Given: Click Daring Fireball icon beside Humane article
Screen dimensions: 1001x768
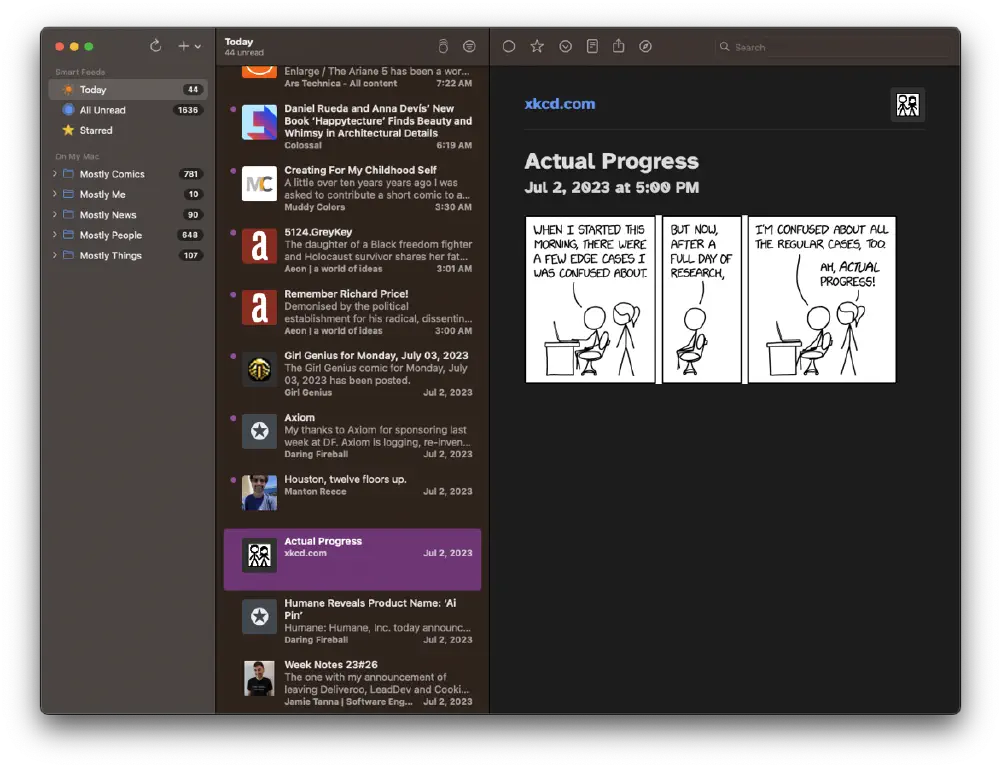Looking at the screenshot, I should 259,617.
